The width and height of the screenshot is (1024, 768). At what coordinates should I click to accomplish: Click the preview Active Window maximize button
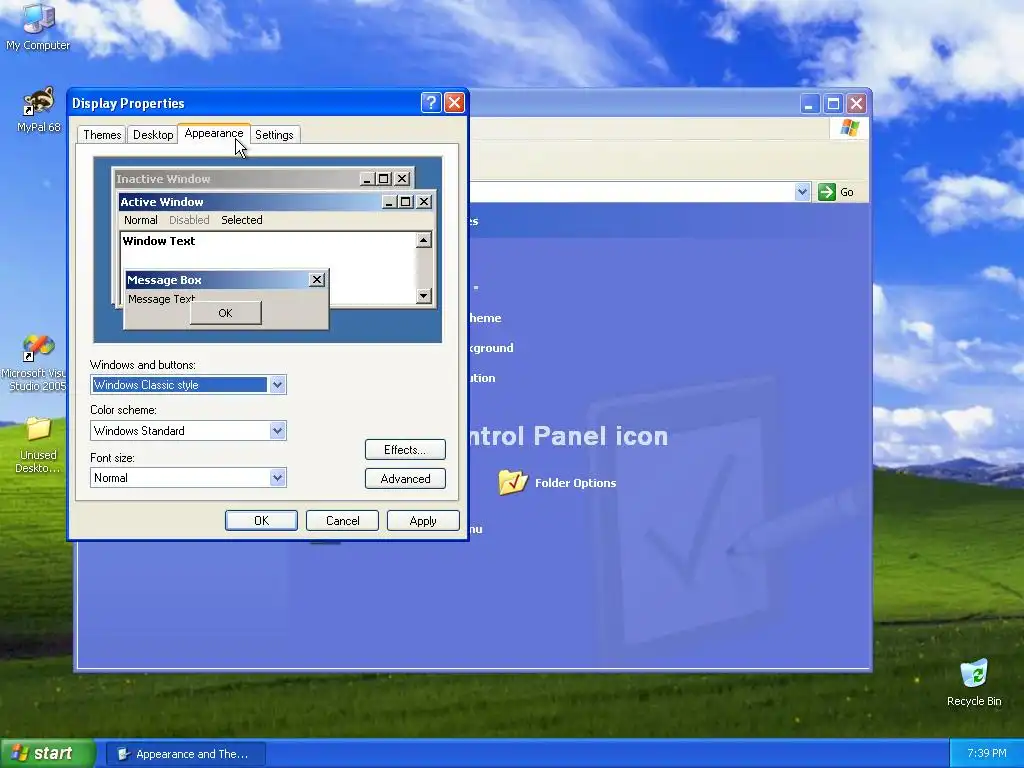(x=406, y=202)
